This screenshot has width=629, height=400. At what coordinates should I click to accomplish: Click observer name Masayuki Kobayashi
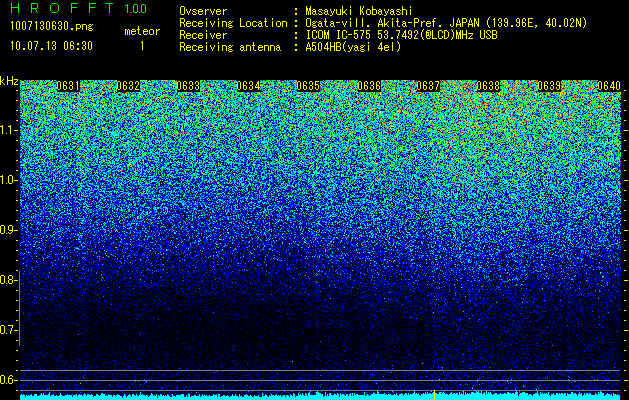coord(359,11)
